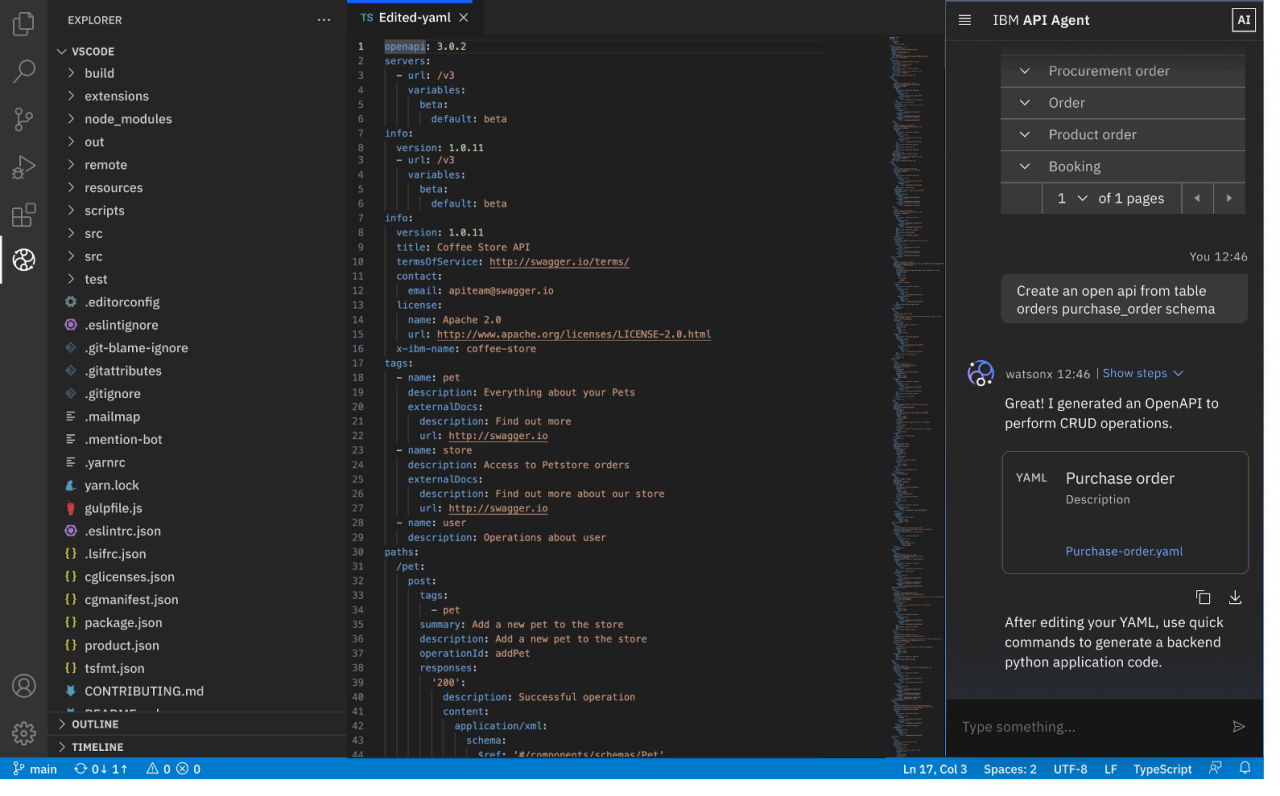Expand Show steps for watsonx reply
Screen dimensions: 1280x796
pyautogui.click(x=1143, y=373)
